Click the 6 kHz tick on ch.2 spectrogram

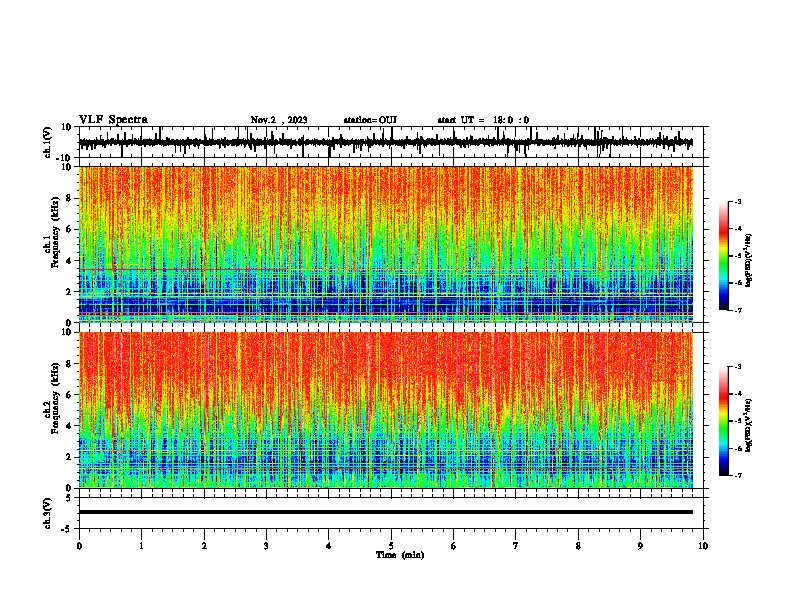[x=69, y=395]
